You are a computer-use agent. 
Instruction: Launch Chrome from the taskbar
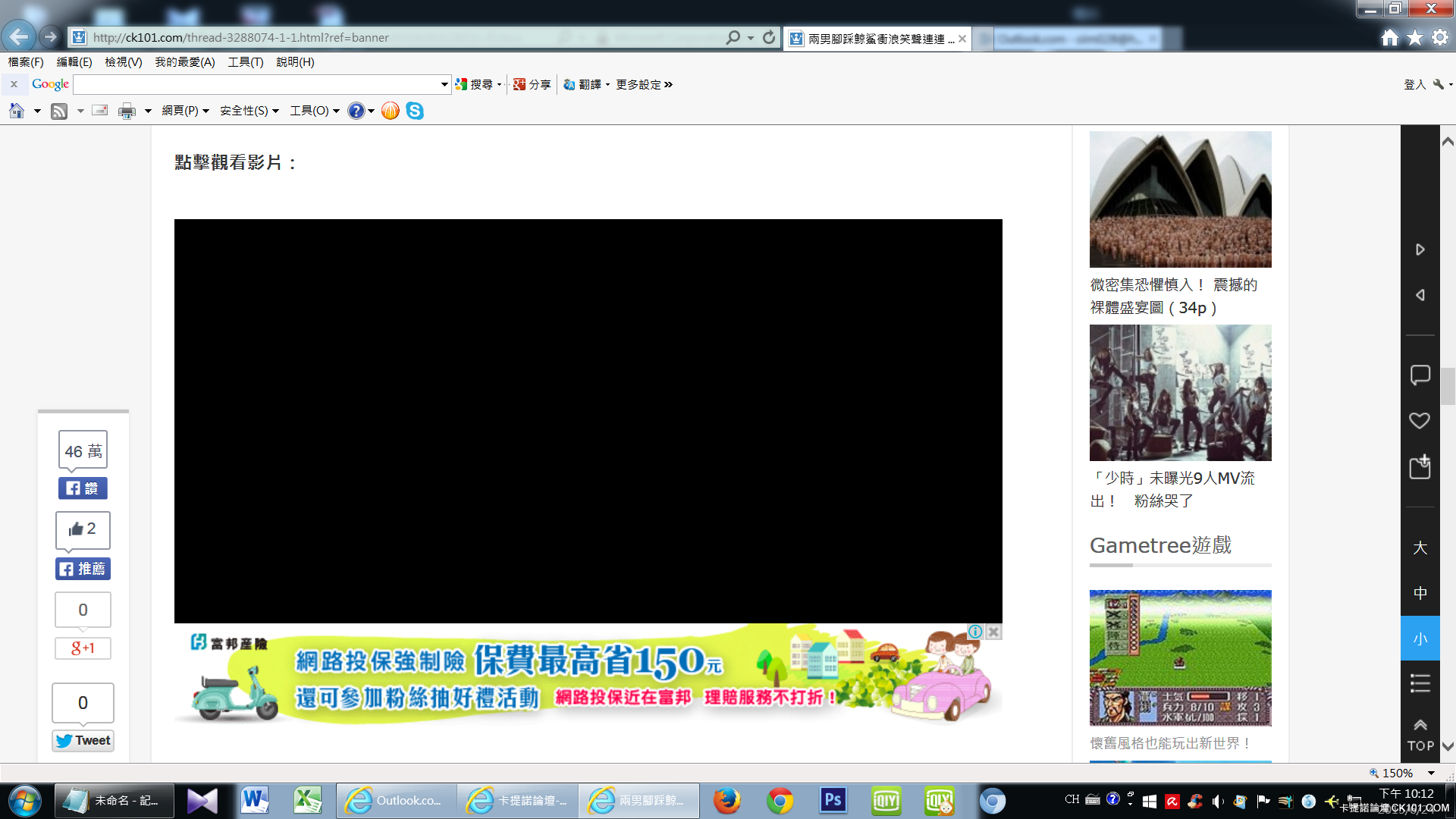coord(780,800)
